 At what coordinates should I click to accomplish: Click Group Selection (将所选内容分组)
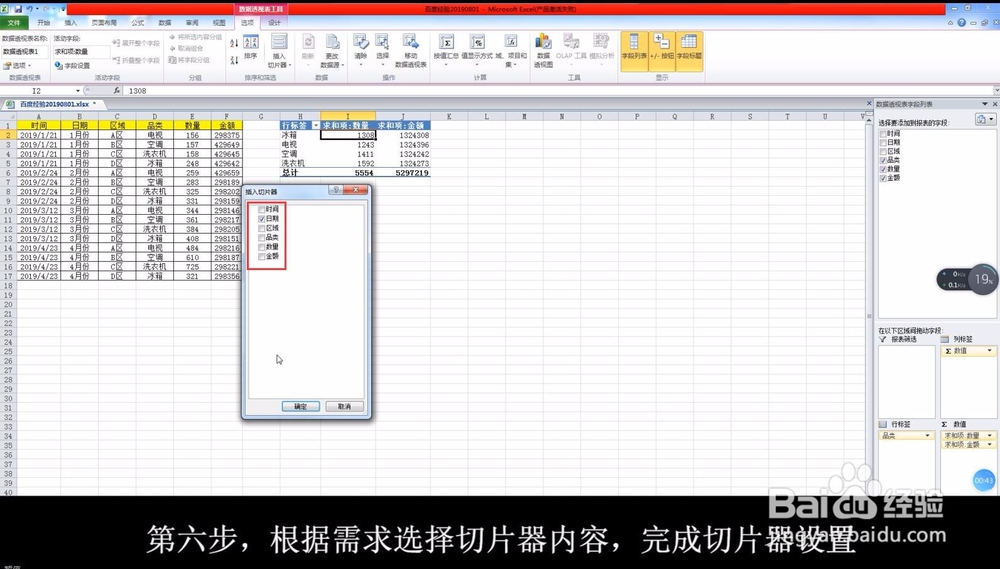(x=196, y=38)
